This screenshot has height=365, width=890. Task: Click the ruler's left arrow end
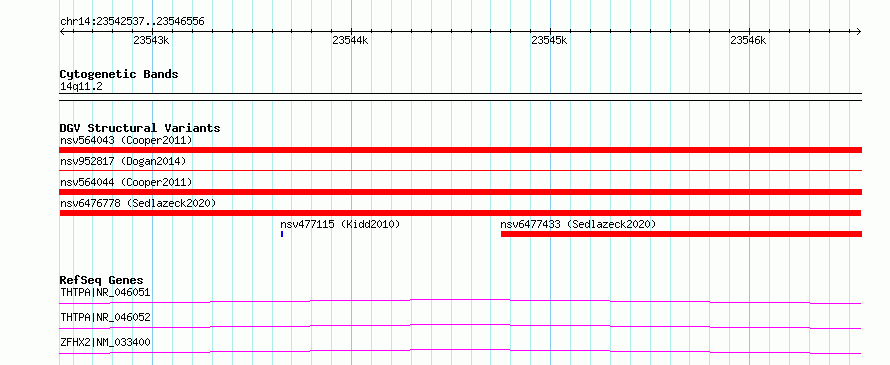click(62, 31)
